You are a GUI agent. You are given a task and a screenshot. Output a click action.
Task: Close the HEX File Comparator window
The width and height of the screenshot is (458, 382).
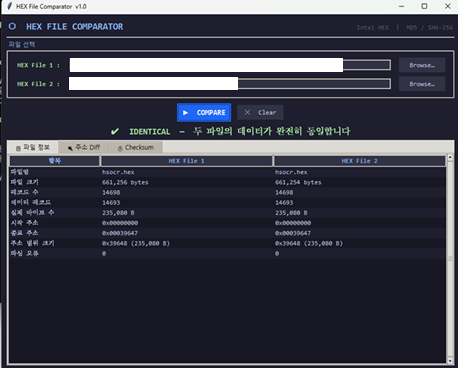[448, 6]
